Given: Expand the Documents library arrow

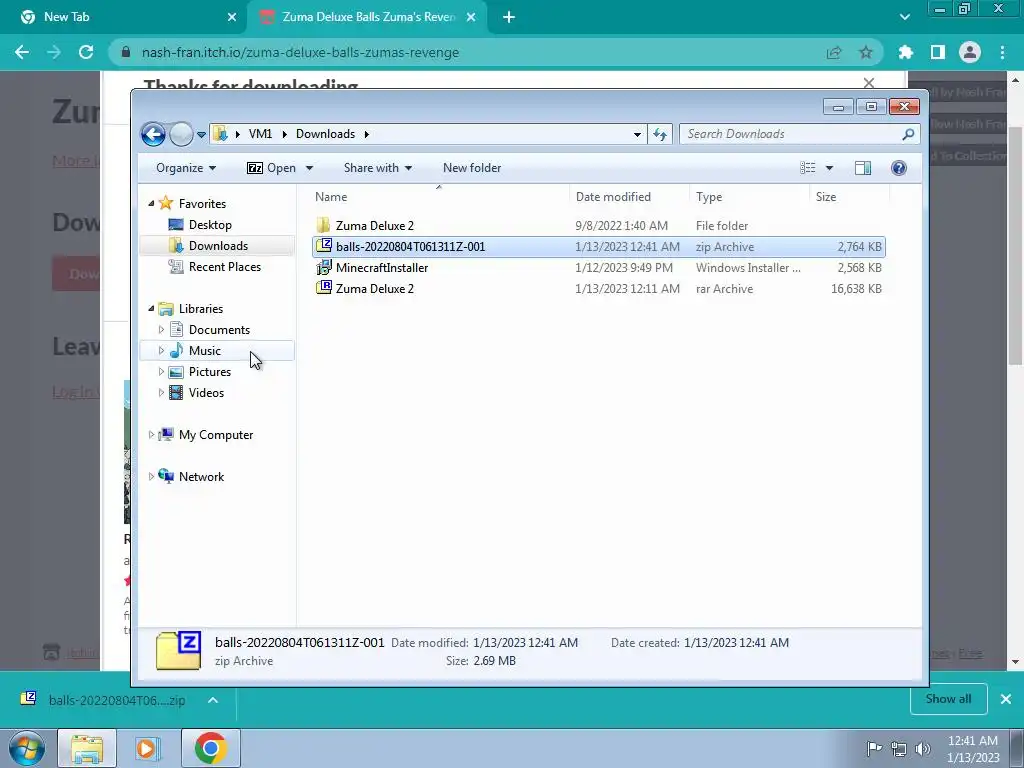Looking at the screenshot, I should (x=161, y=330).
